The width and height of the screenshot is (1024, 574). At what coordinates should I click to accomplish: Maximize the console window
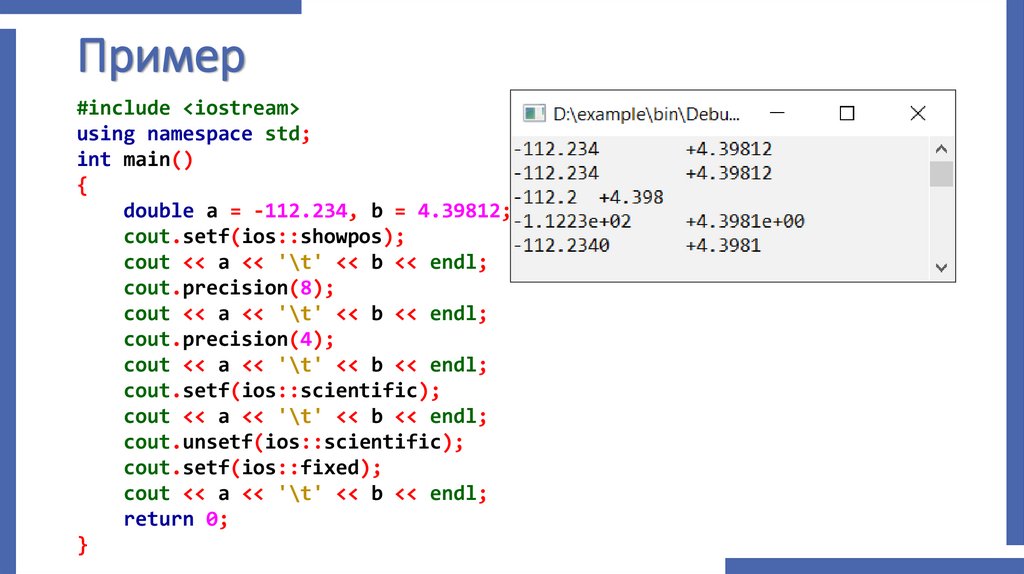[847, 114]
